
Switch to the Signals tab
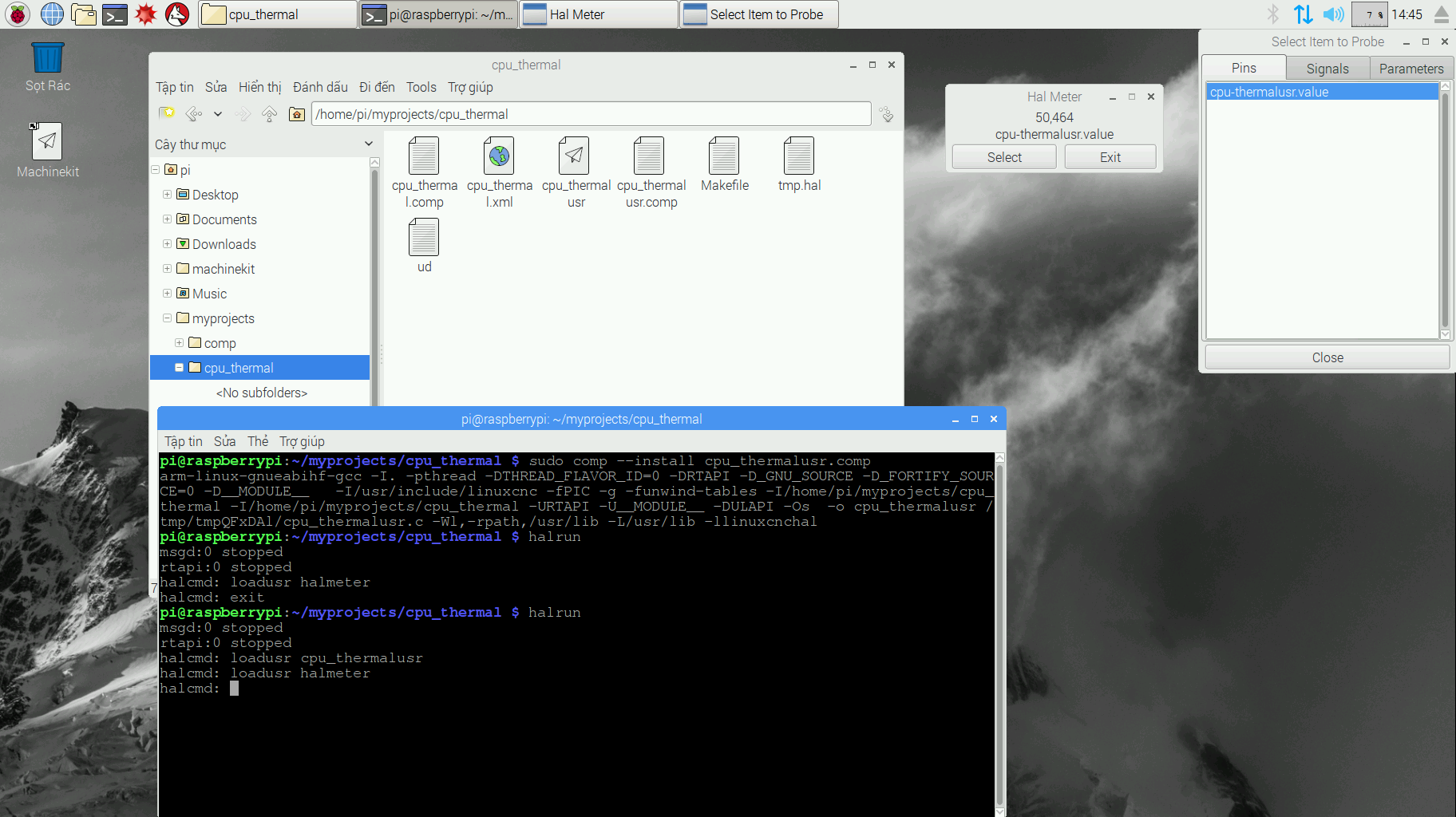[1327, 69]
